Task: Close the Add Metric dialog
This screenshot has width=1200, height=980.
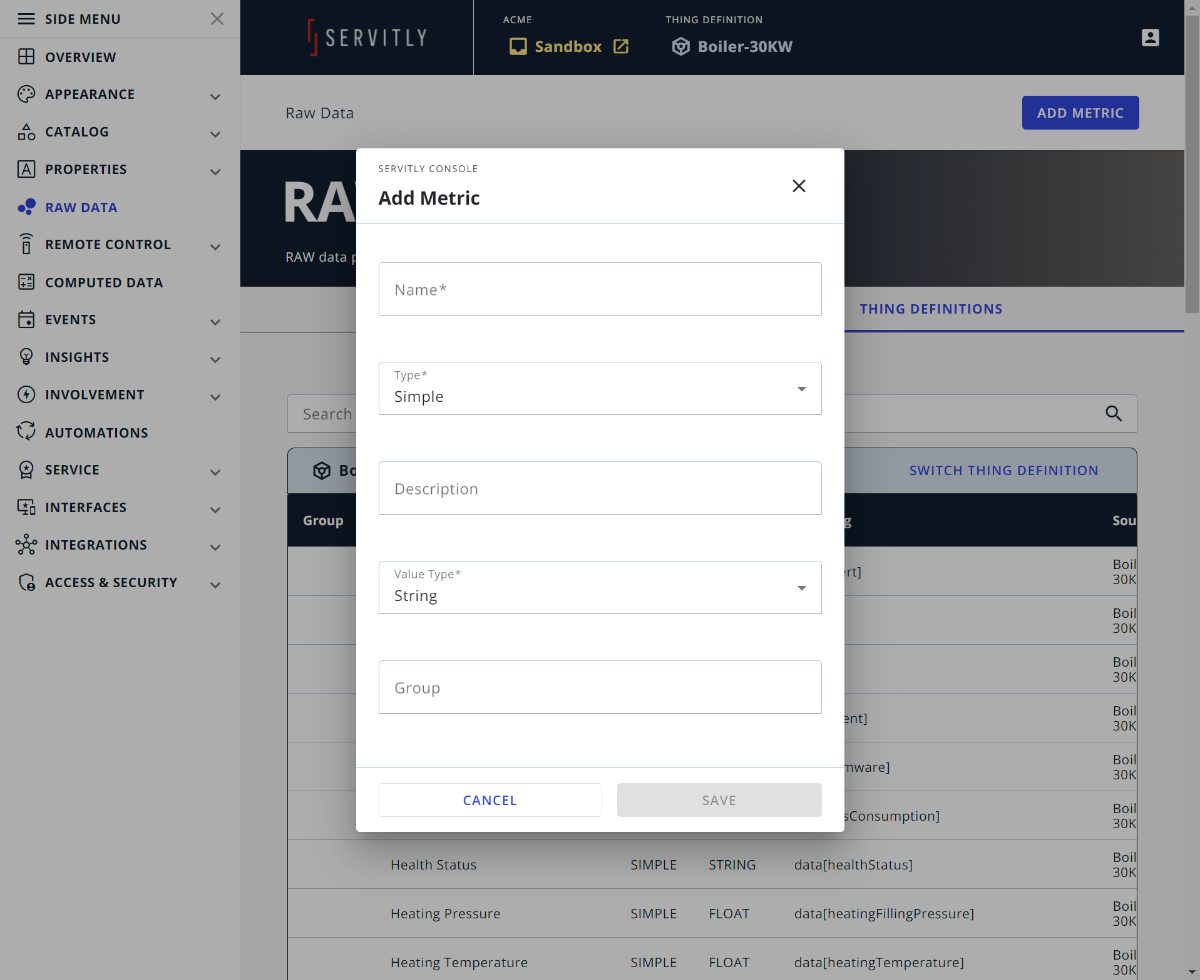Action: [x=798, y=186]
